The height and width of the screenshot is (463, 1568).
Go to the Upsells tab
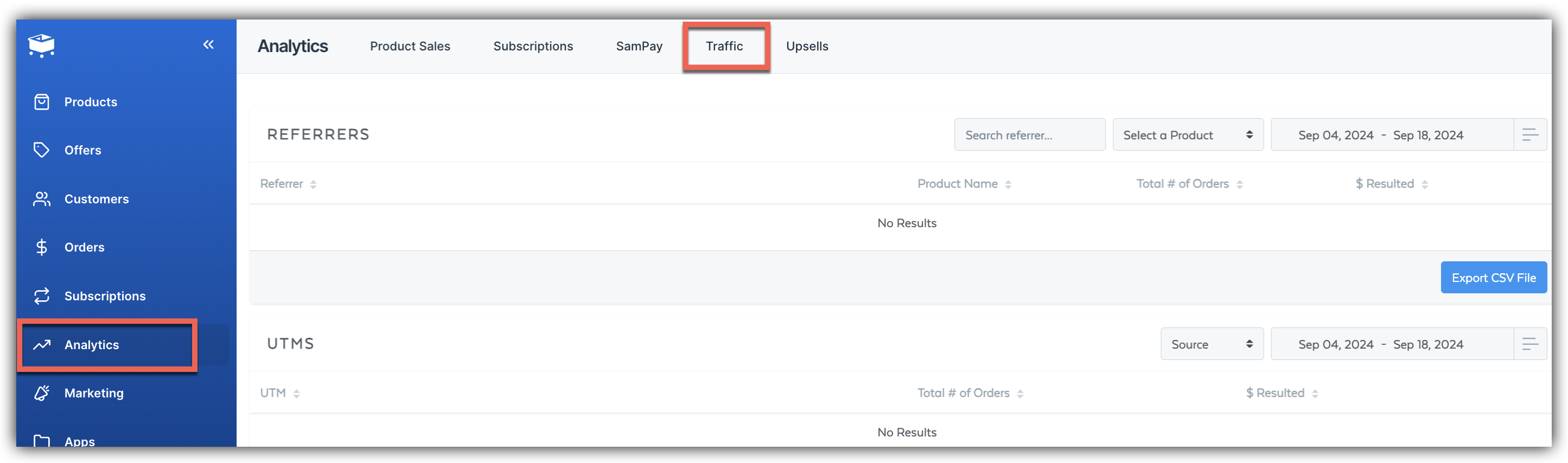[x=807, y=46]
